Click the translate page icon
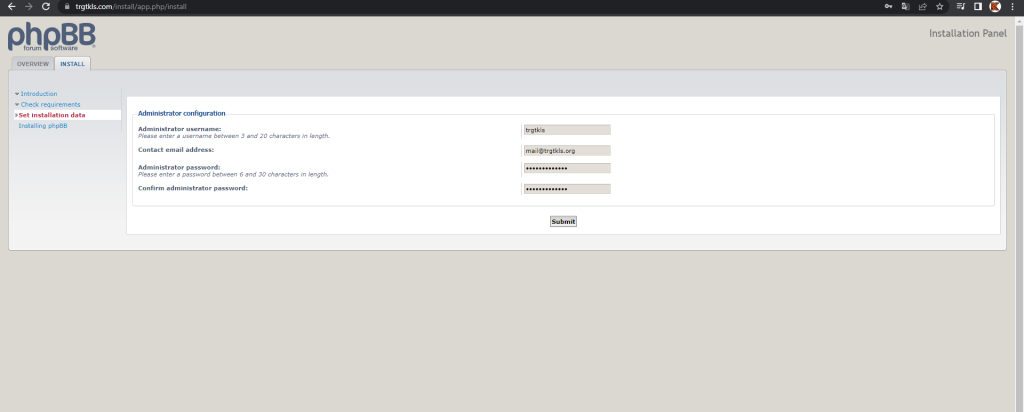The width and height of the screenshot is (1024, 412). pyautogui.click(x=906, y=6)
